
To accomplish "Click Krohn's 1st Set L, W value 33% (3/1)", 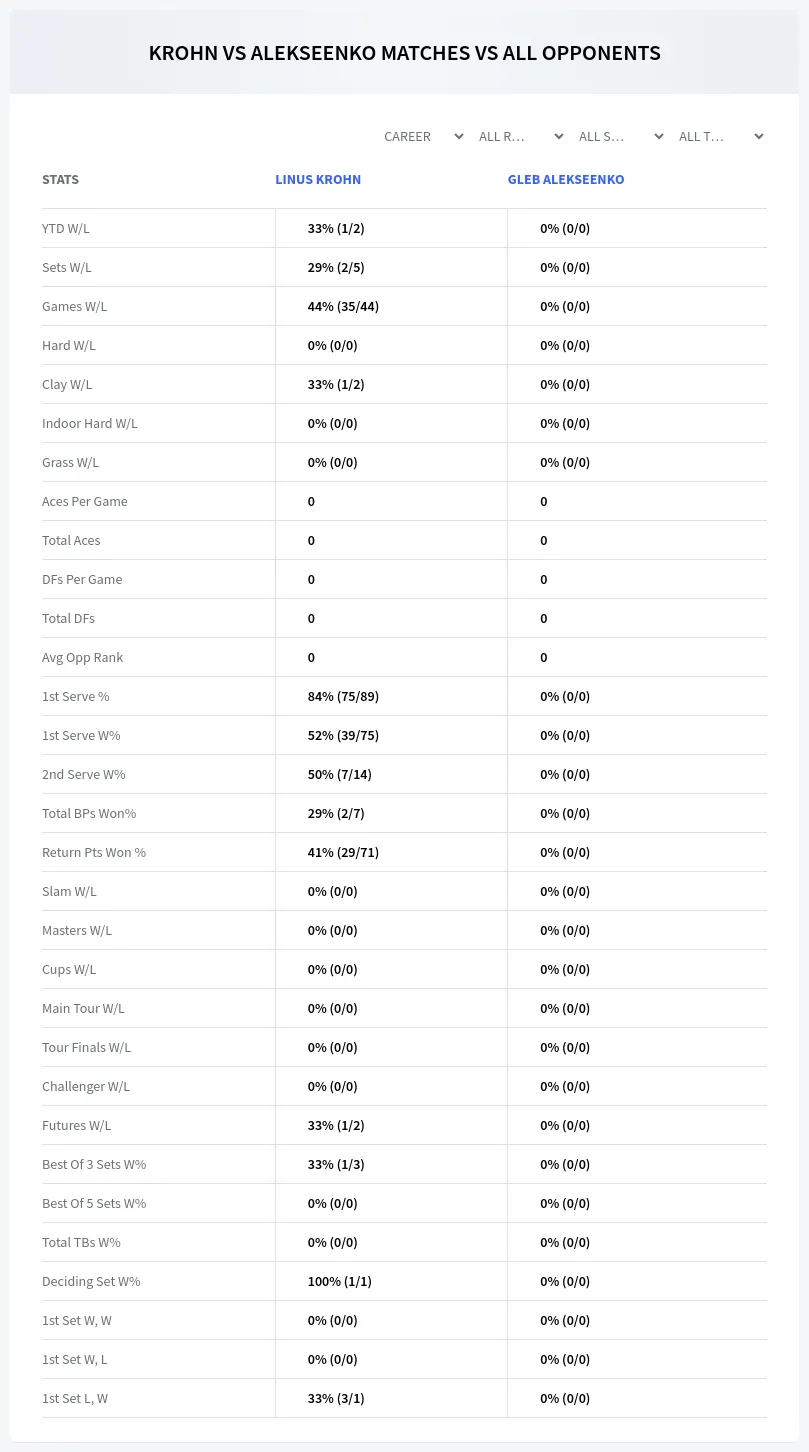I will point(336,1398).
